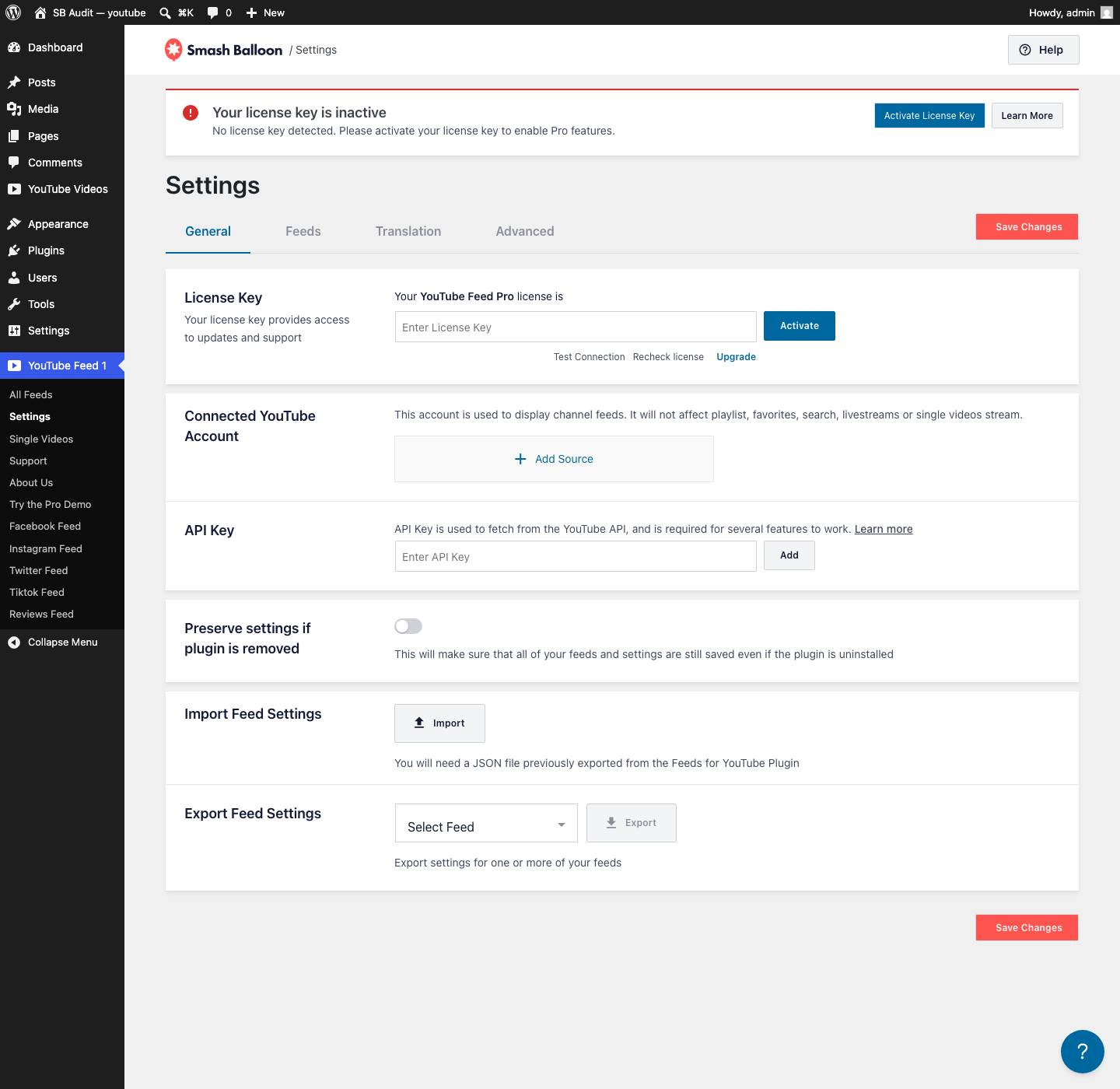Open All Feeds submenu item

(31, 395)
